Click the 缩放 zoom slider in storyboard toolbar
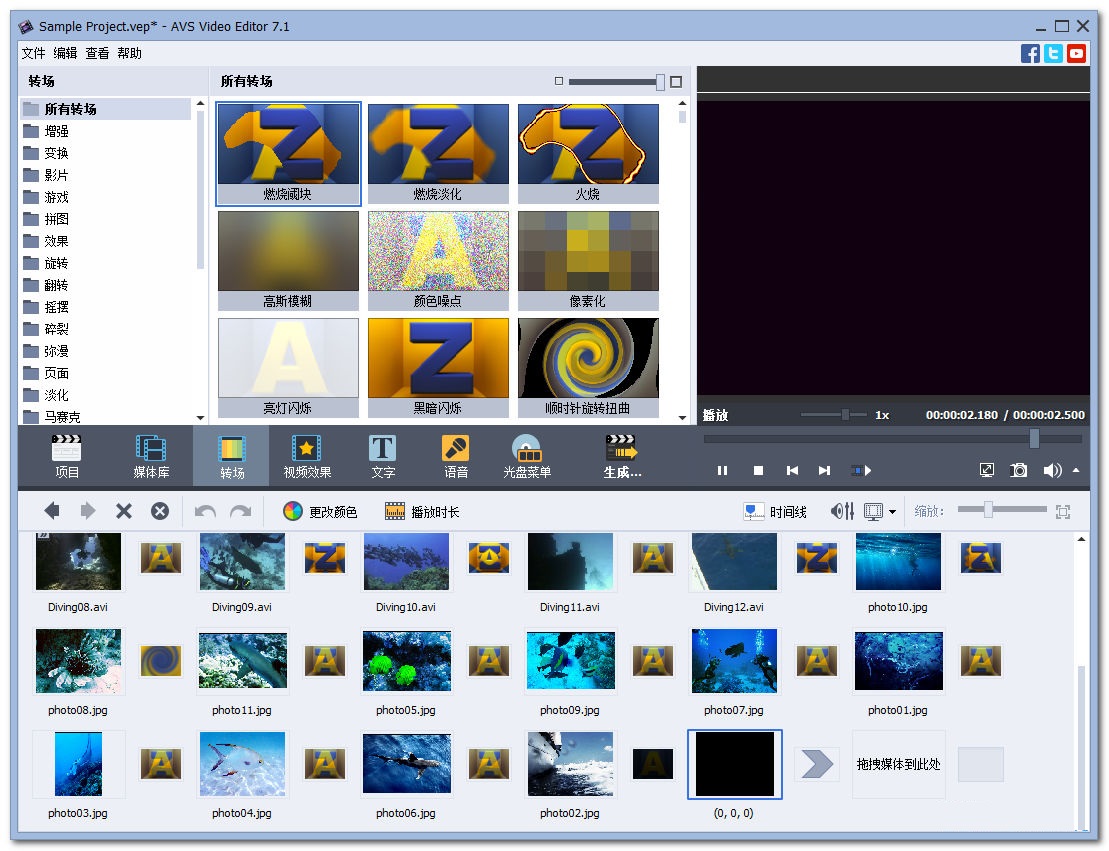The height and width of the screenshot is (851, 1109). 988,510
